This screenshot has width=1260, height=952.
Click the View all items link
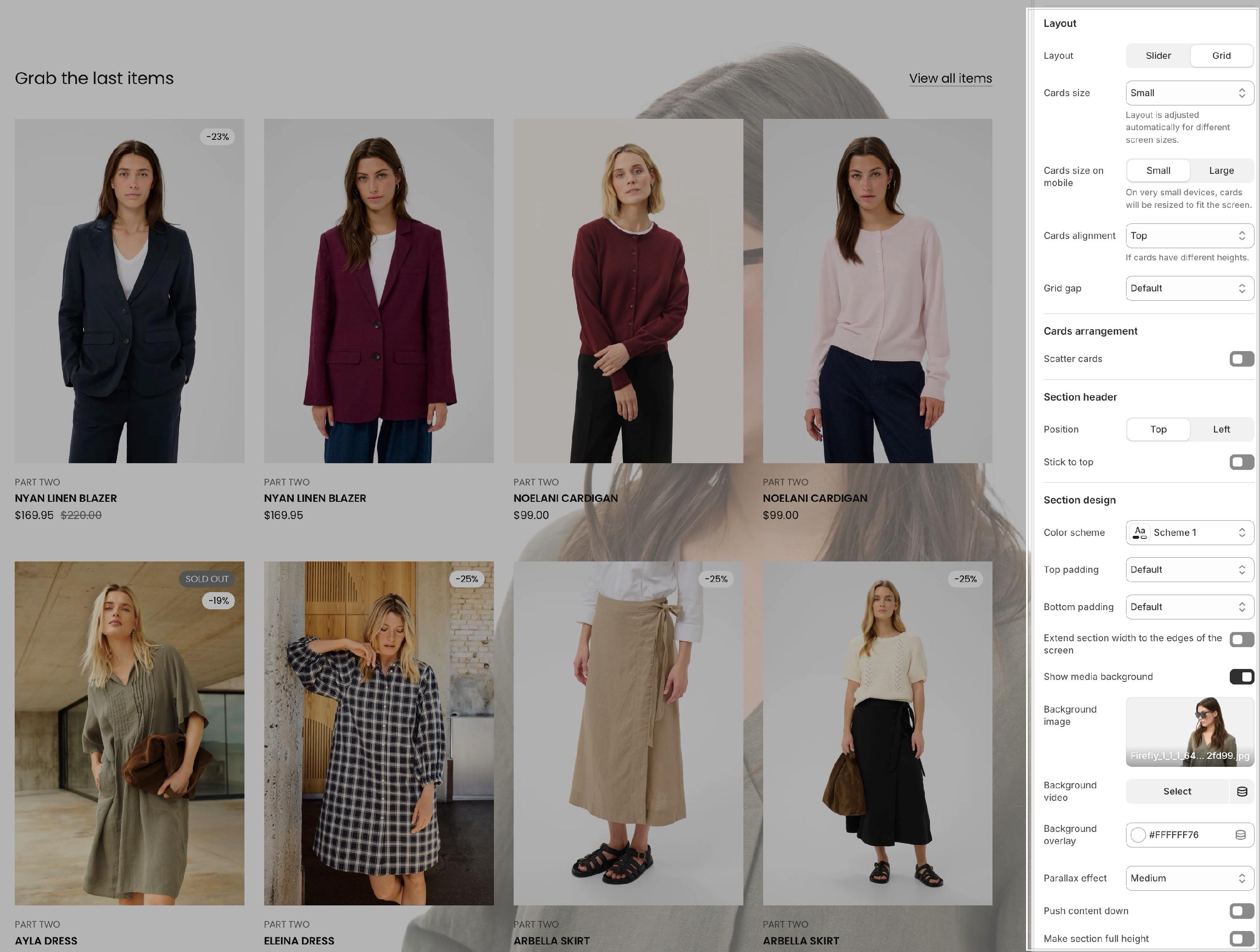coord(950,79)
